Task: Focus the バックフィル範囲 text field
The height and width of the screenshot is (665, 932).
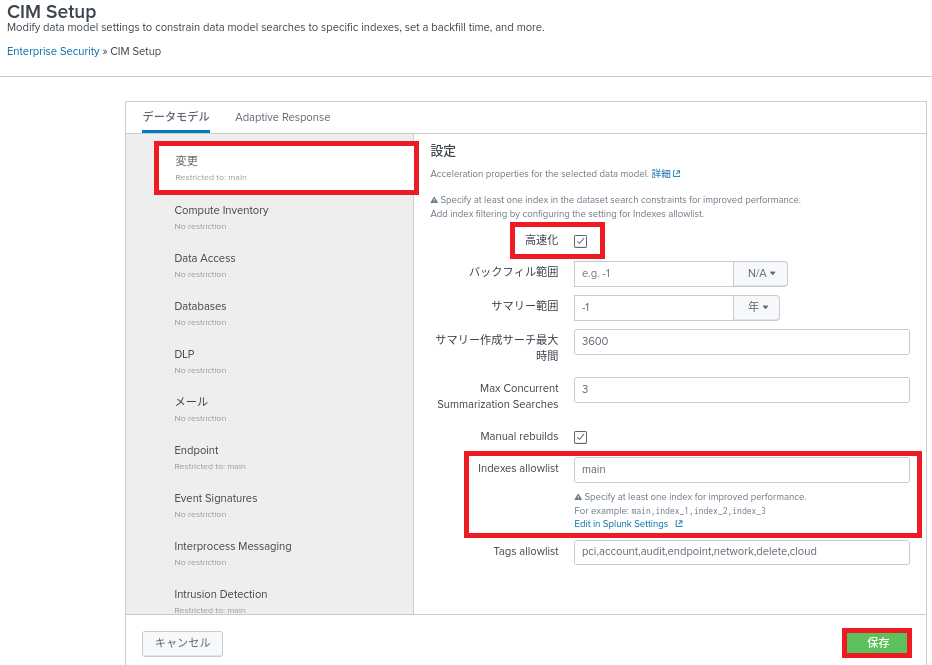Action: [653, 274]
